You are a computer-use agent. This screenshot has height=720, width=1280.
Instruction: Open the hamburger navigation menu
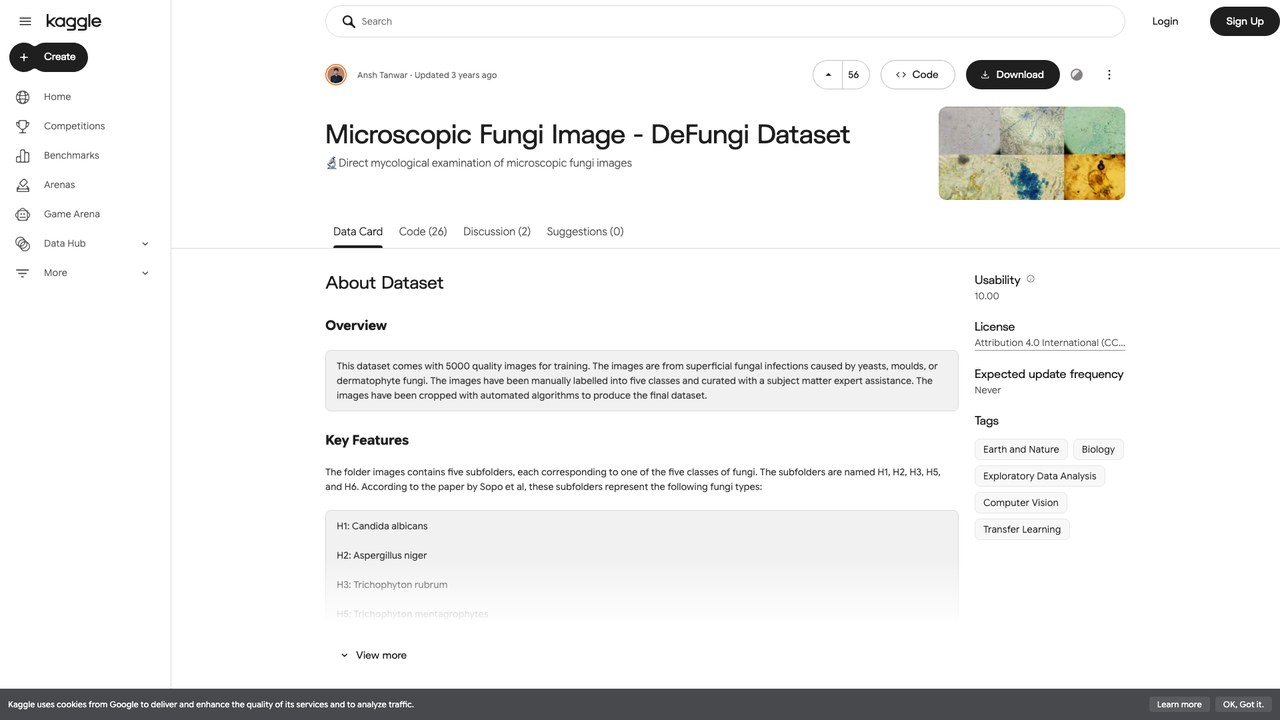click(x=25, y=21)
